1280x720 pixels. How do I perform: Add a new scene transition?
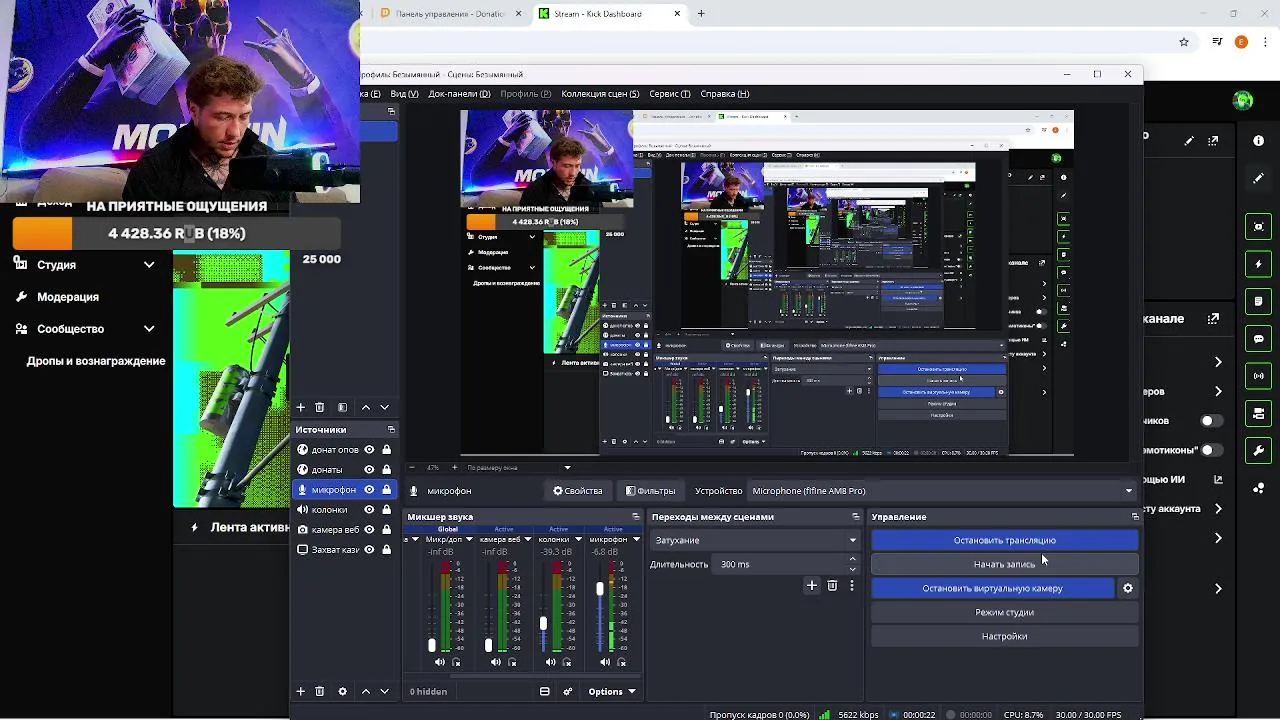[x=812, y=586]
